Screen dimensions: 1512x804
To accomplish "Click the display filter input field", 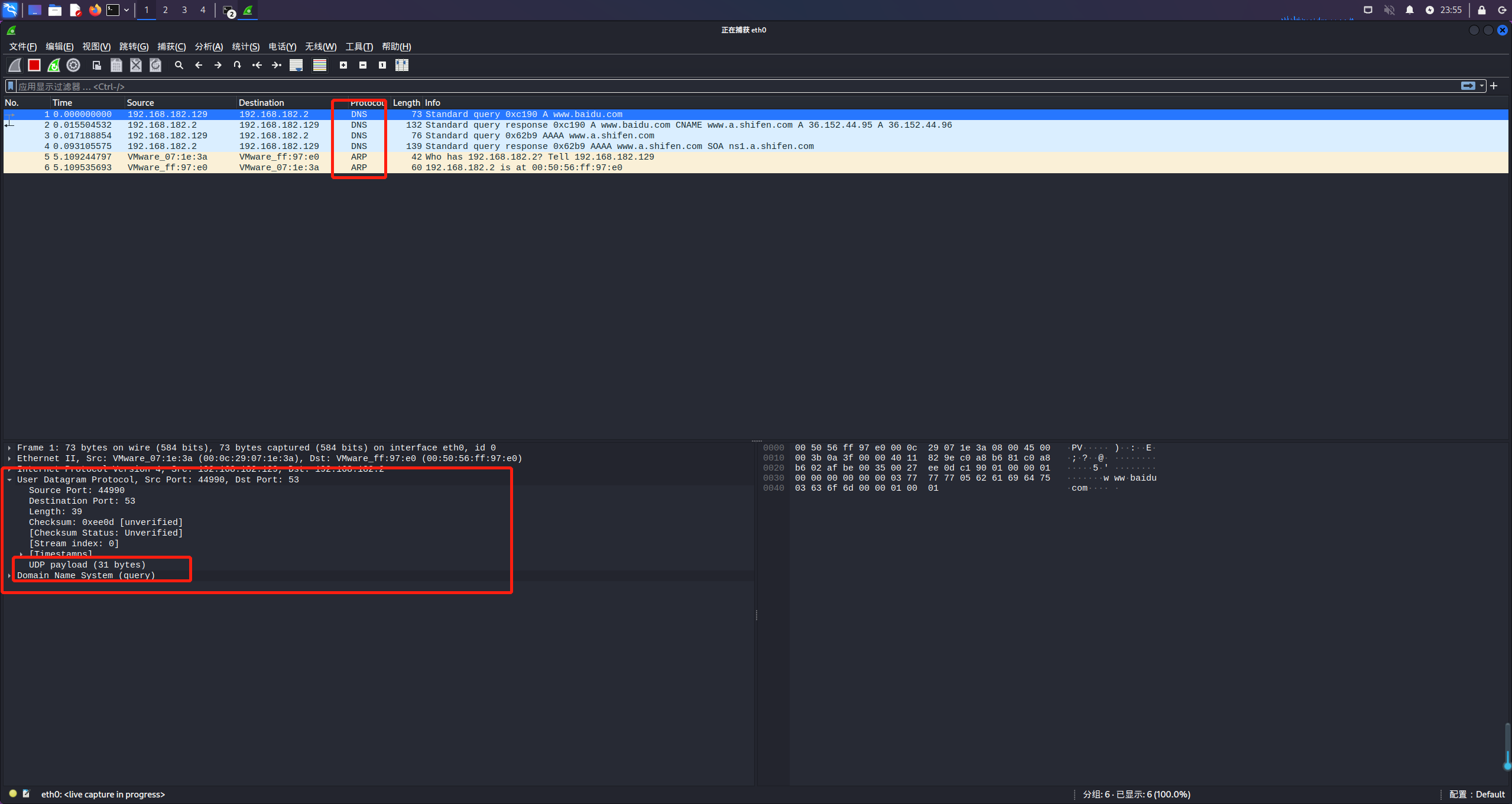I will [x=709, y=86].
